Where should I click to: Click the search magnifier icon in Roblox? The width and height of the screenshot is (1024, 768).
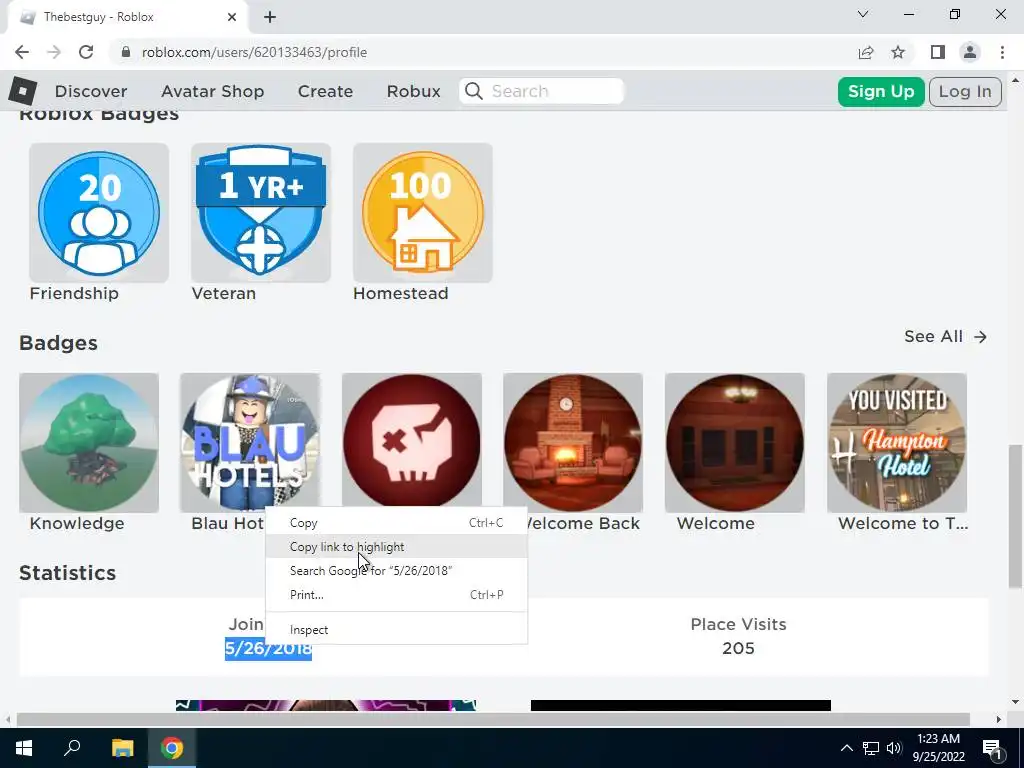(474, 91)
